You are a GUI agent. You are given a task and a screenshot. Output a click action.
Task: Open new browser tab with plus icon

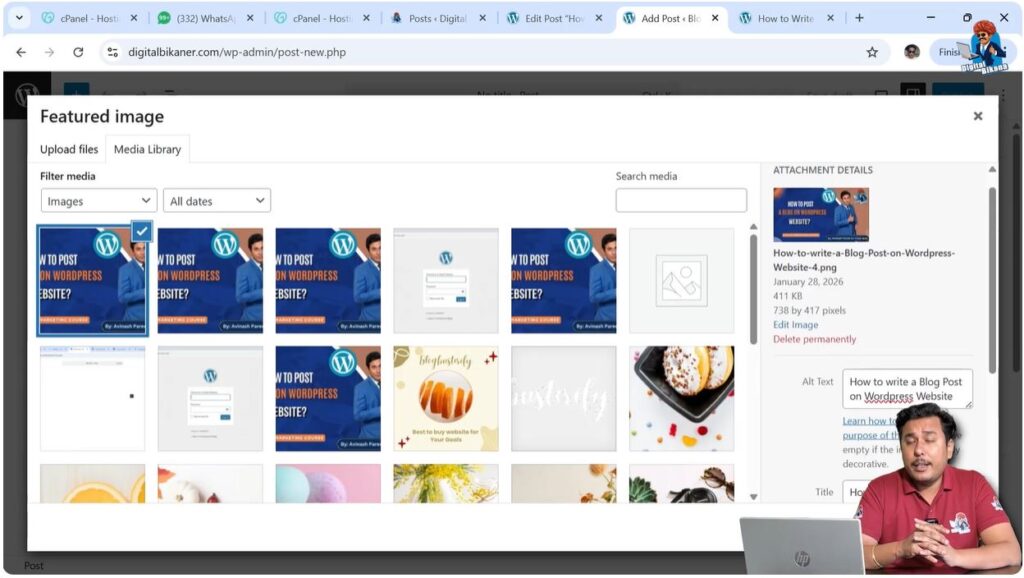click(x=858, y=18)
